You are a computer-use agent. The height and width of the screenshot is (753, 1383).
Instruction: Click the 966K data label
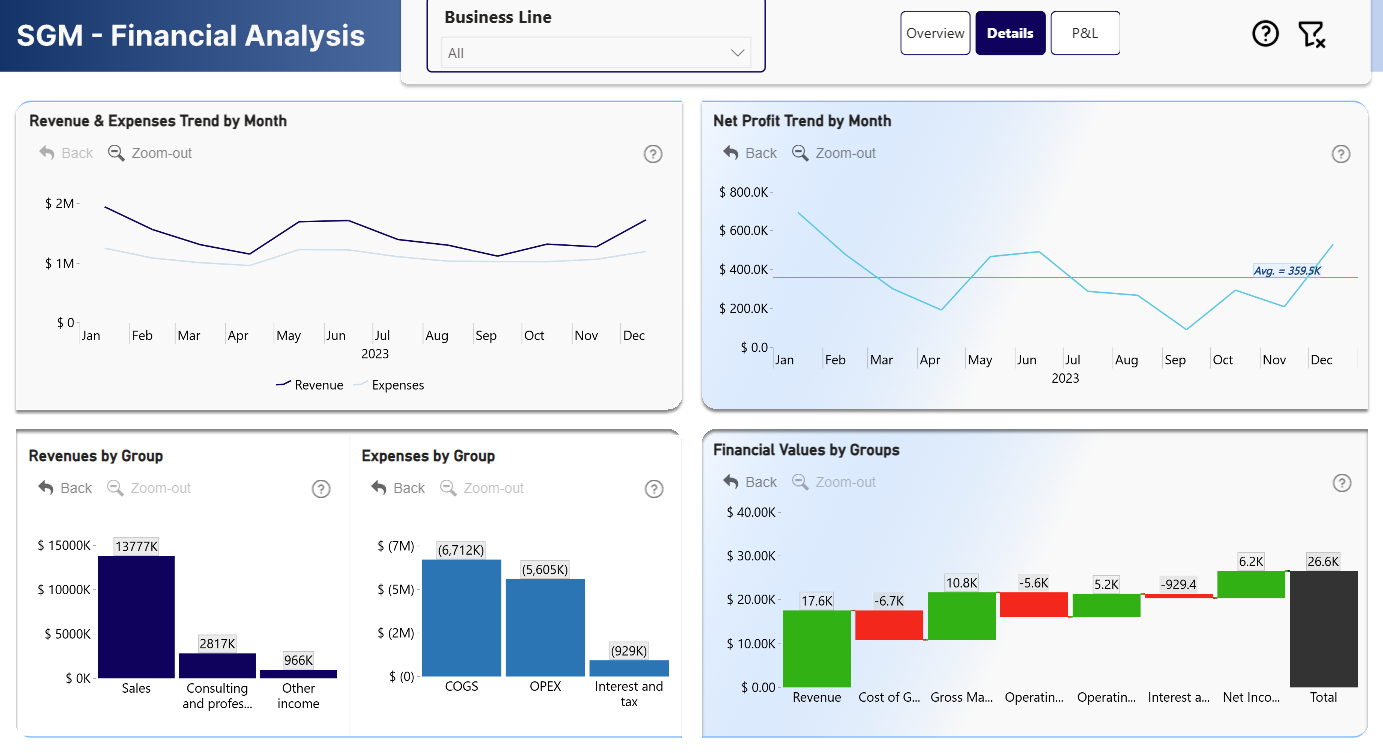298,660
